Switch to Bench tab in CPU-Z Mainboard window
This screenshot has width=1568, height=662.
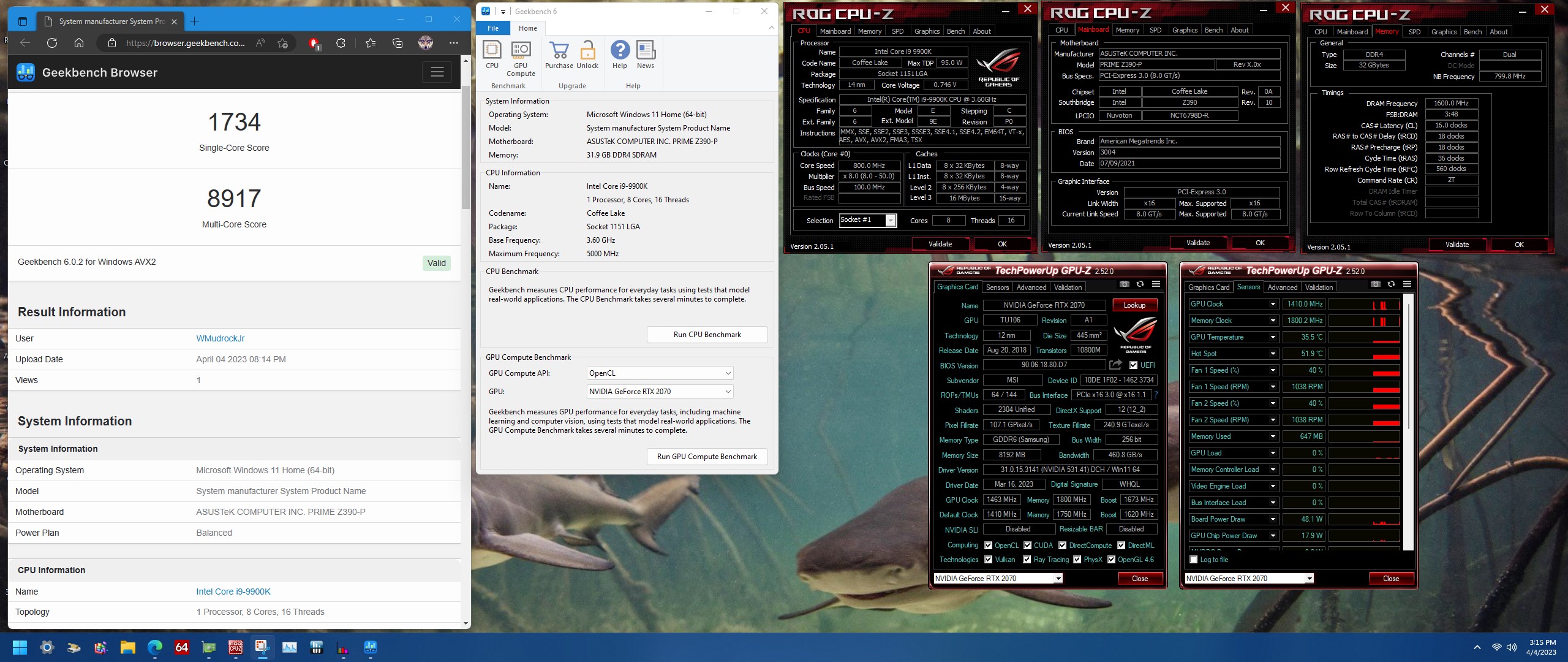coord(1213,30)
